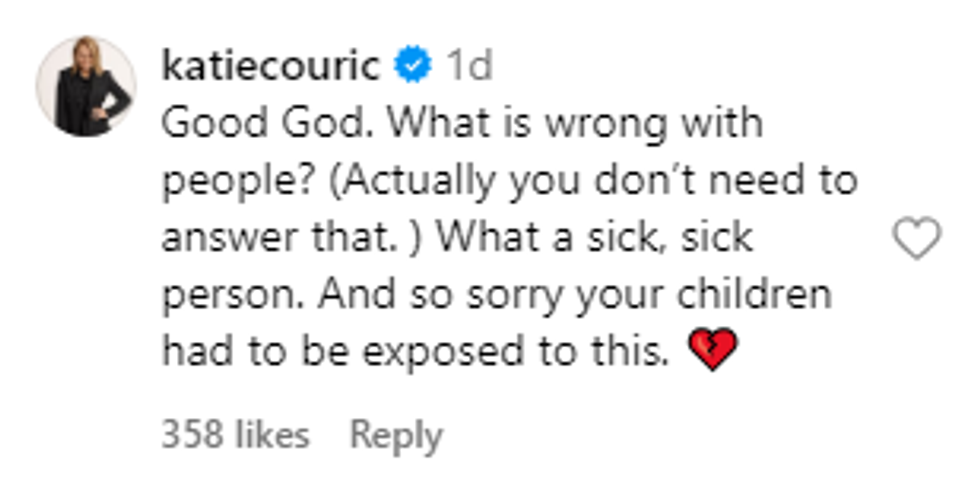Click the avatar of woman in black blazer
The width and height of the screenshot is (980, 492).
click(85, 86)
